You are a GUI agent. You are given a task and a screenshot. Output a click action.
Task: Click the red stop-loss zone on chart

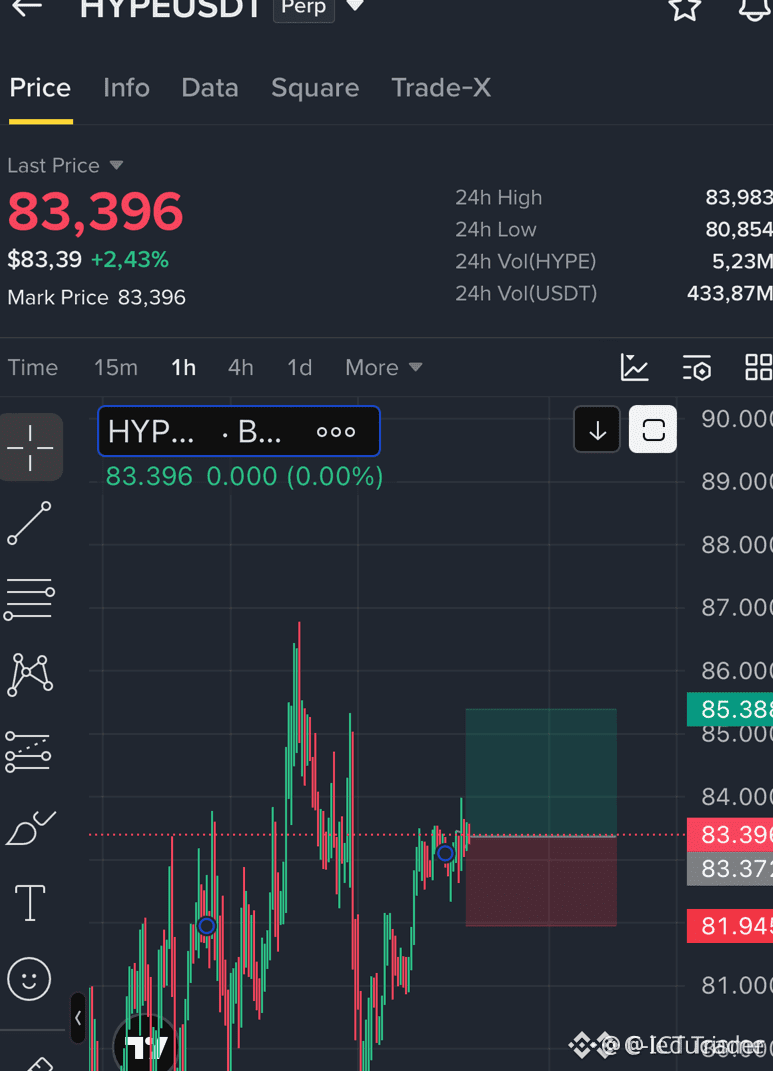pos(541,881)
